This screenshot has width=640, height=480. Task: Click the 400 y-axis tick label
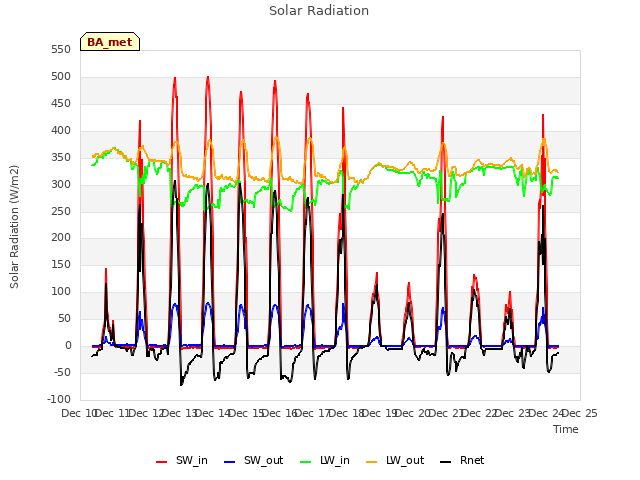(61, 130)
